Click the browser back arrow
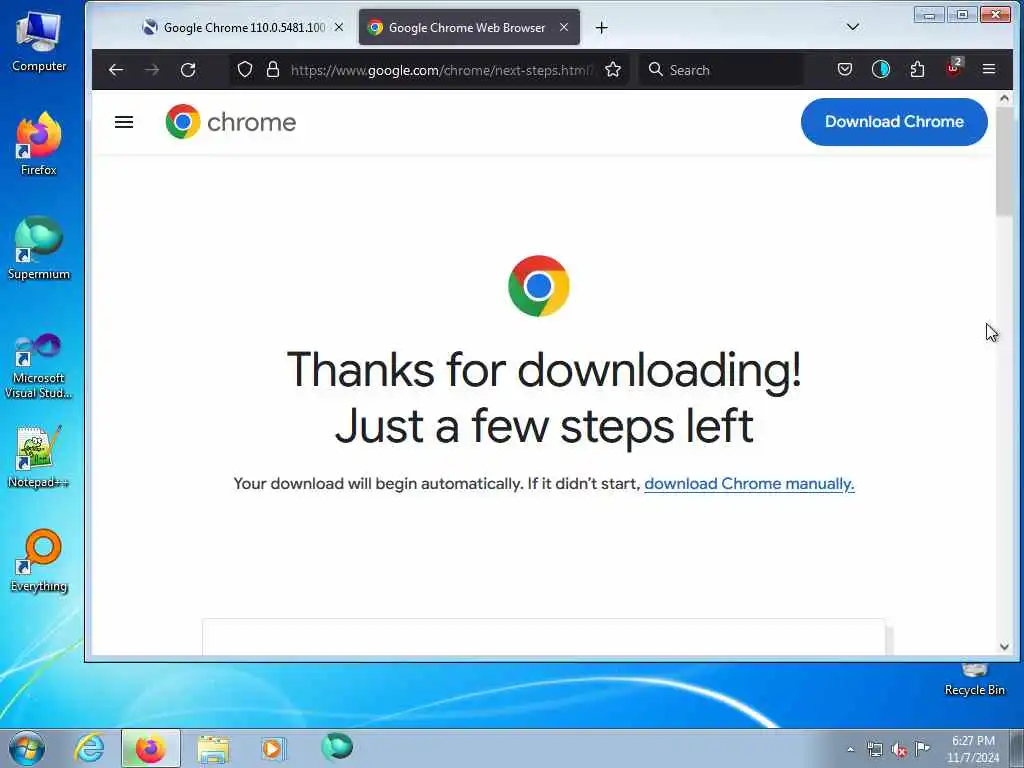This screenshot has width=1024, height=768. point(116,70)
